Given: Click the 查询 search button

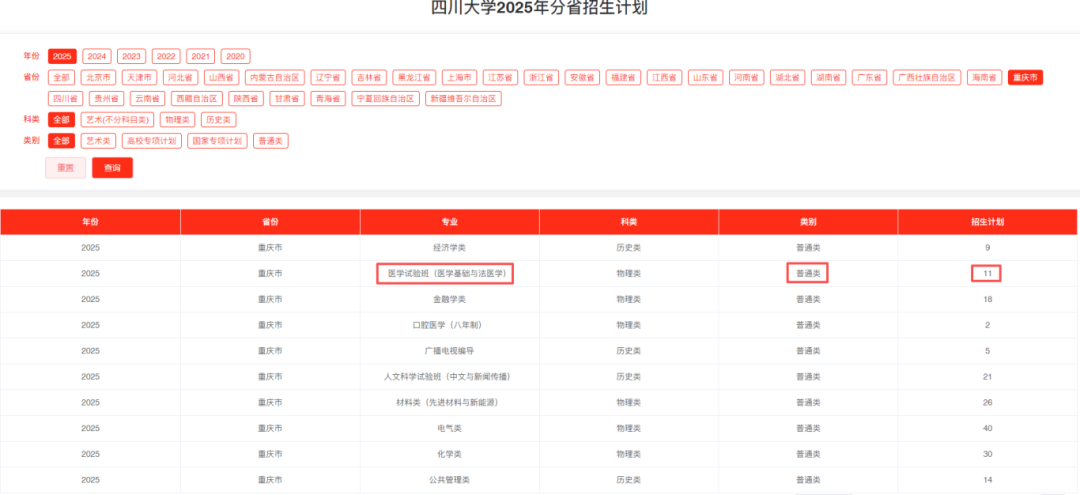Looking at the screenshot, I should click(112, 168).
